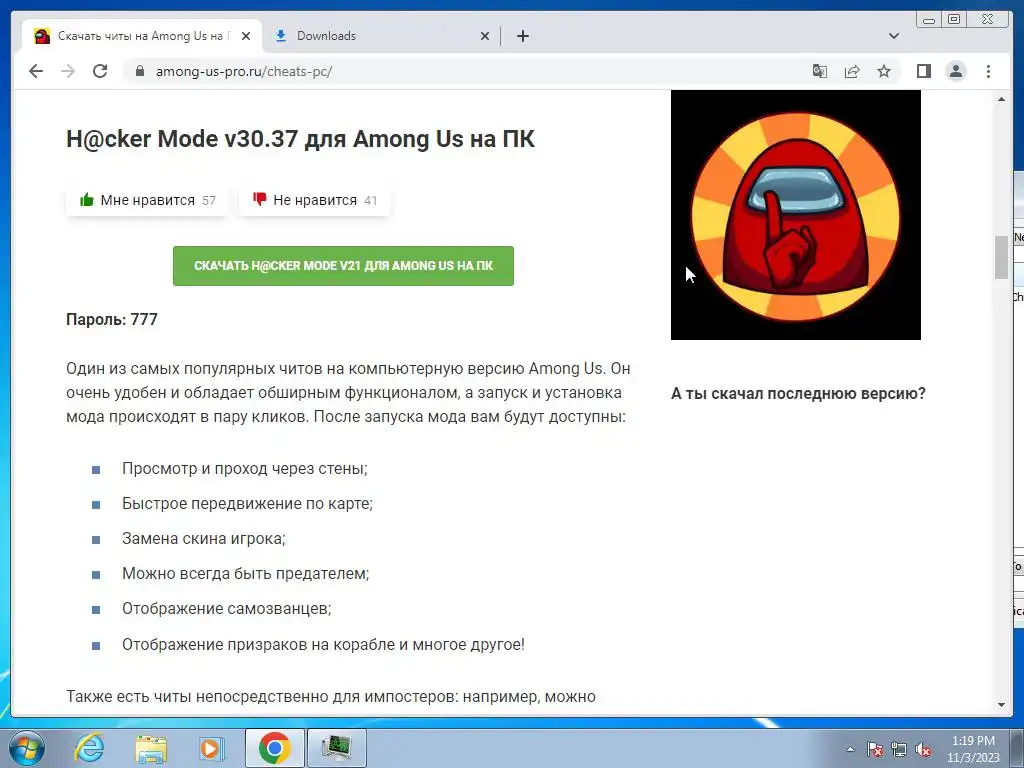Image resolution: width=1024 pixels, height=768 pixels.
Task: Open Chrome side panel
Action: (923, 71)
